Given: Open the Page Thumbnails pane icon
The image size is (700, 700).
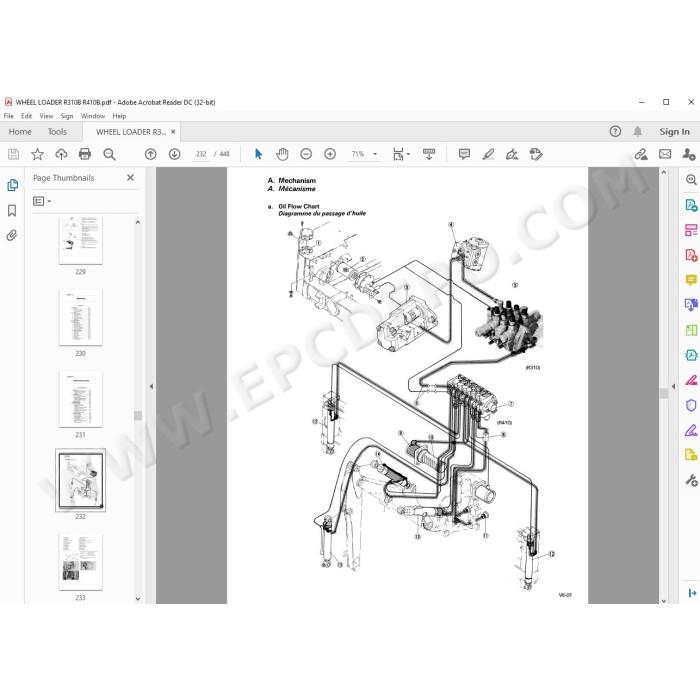Looking at the screenshot, I should click(12, 185).
